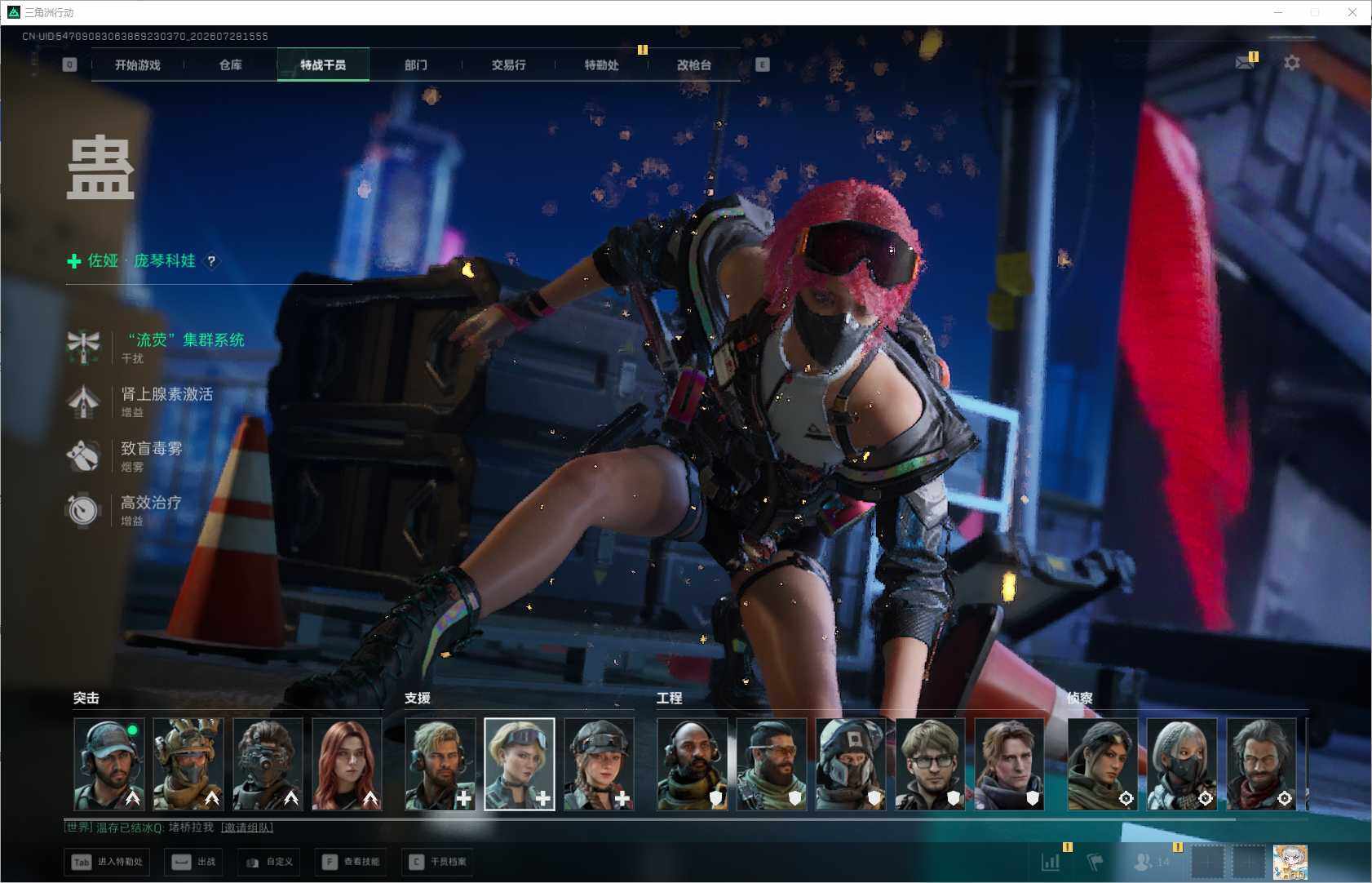The width and height of the screenshot is (1372, 883).
Task: Switch to the 开始游戏 tab
Action: pyautogui.click(x=138, y=64)
